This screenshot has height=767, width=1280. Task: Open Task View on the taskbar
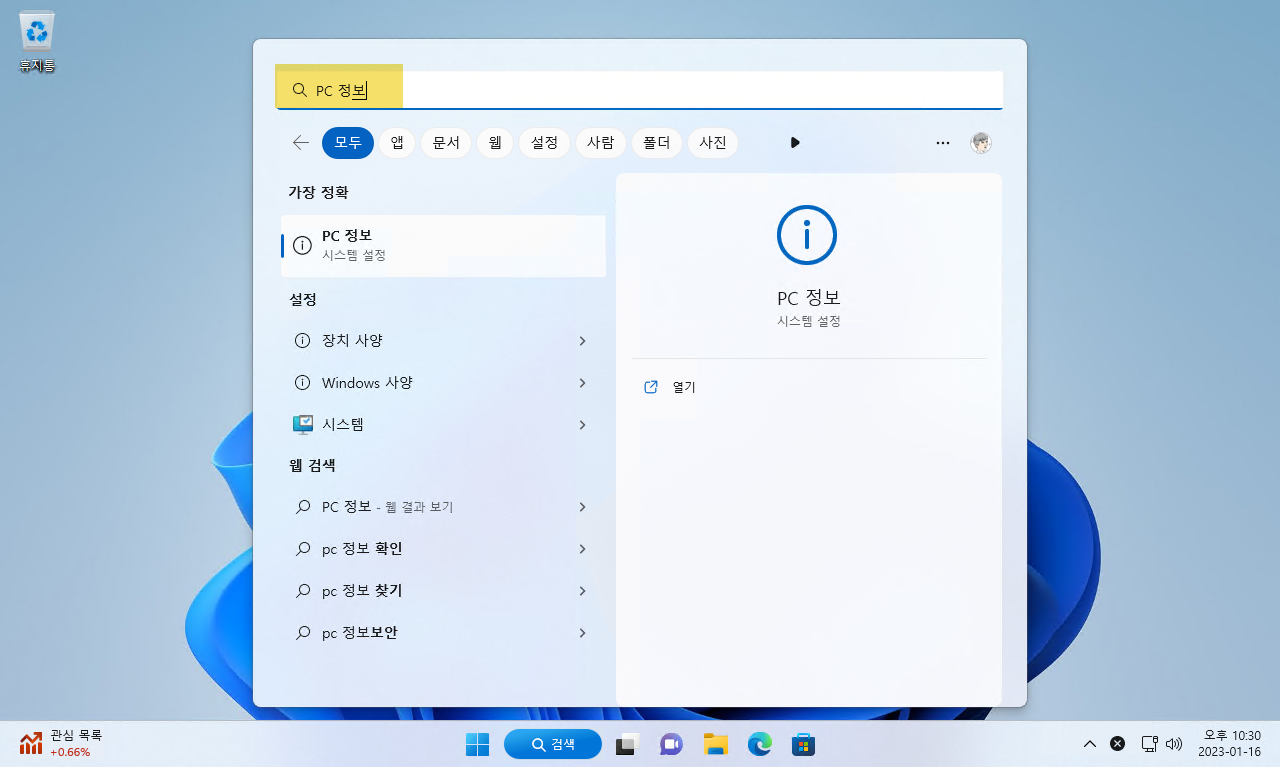click(x=627, y=744)
